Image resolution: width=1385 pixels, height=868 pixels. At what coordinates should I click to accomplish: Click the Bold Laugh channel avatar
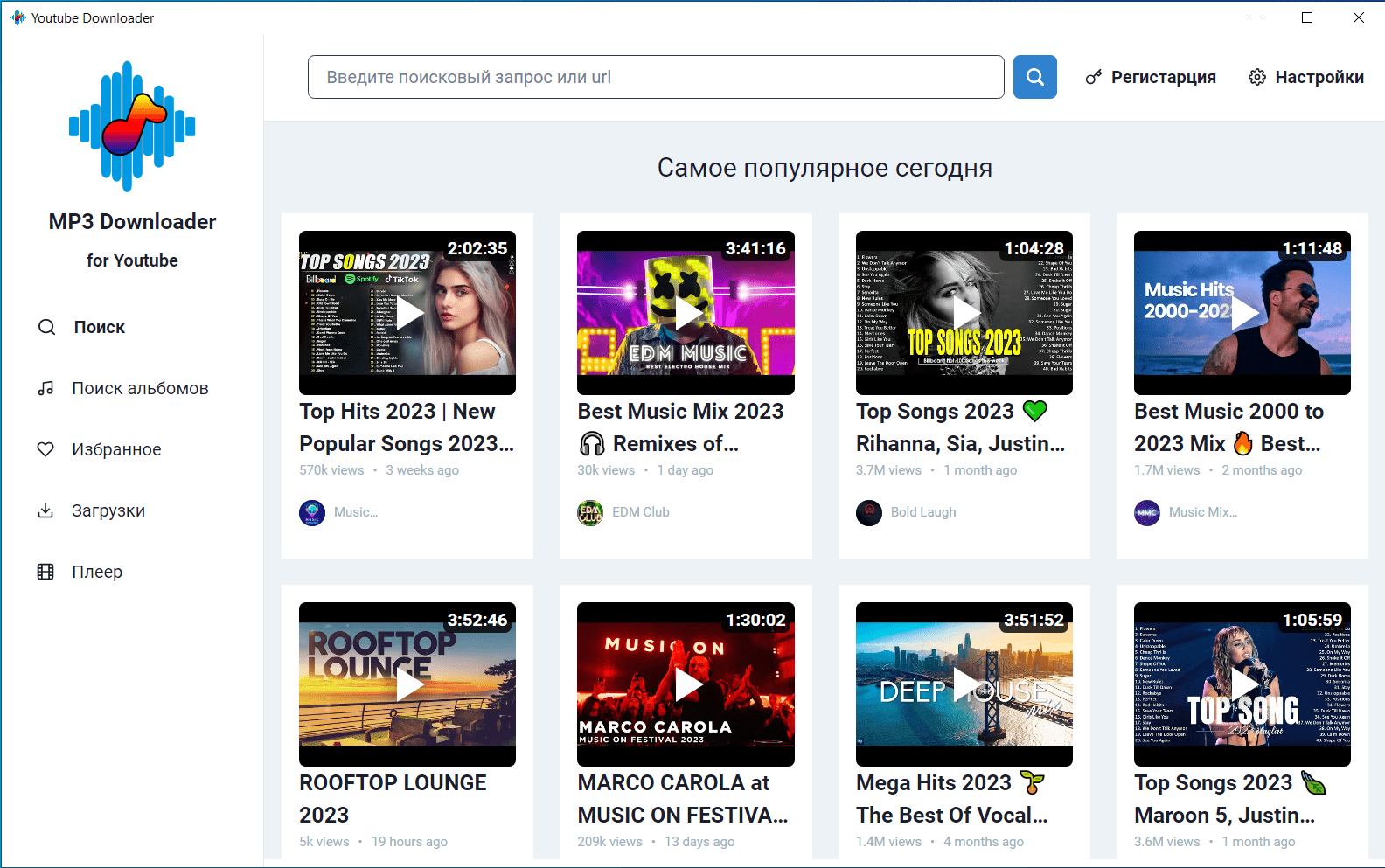click(869, 512)
